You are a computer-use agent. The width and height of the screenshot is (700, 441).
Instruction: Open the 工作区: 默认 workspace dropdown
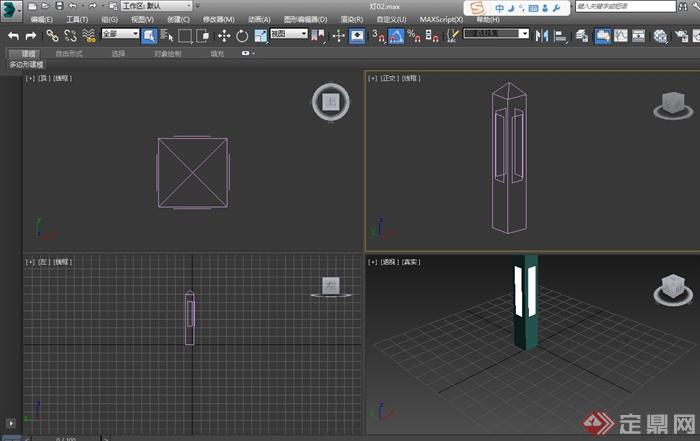[x=157, y=6]
